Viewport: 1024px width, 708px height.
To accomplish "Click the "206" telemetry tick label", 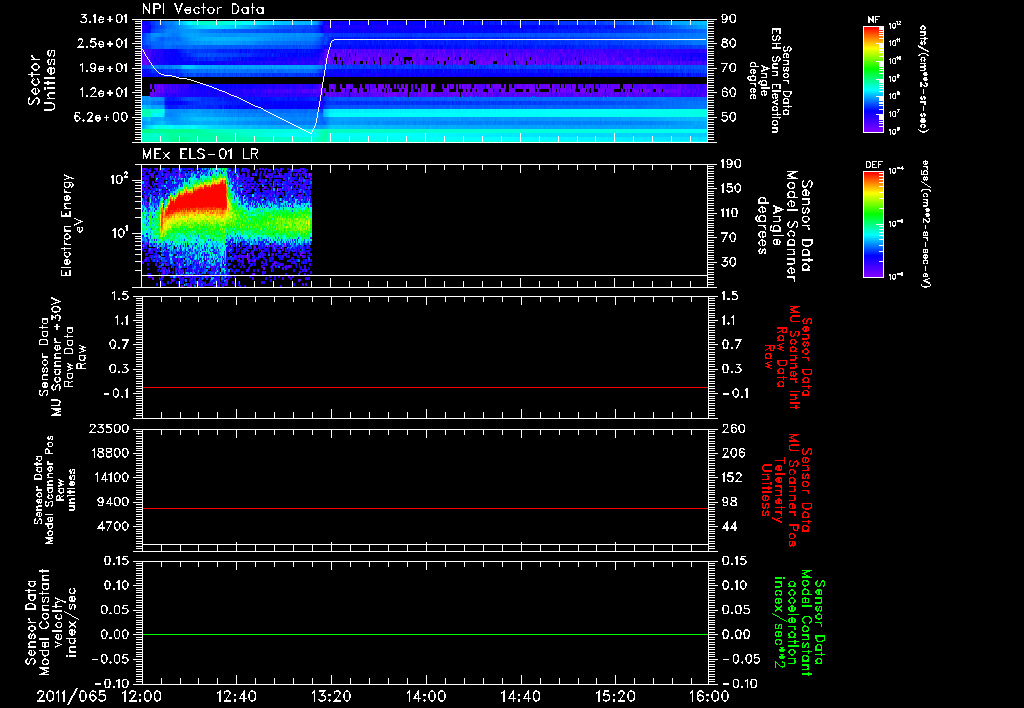I will [732, 453].
